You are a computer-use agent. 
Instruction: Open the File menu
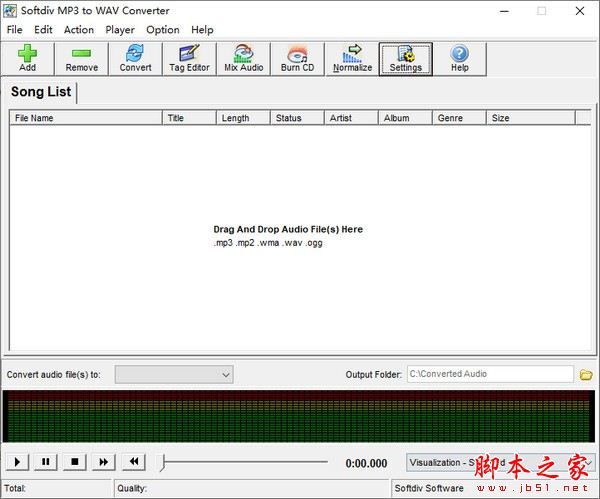15,30
